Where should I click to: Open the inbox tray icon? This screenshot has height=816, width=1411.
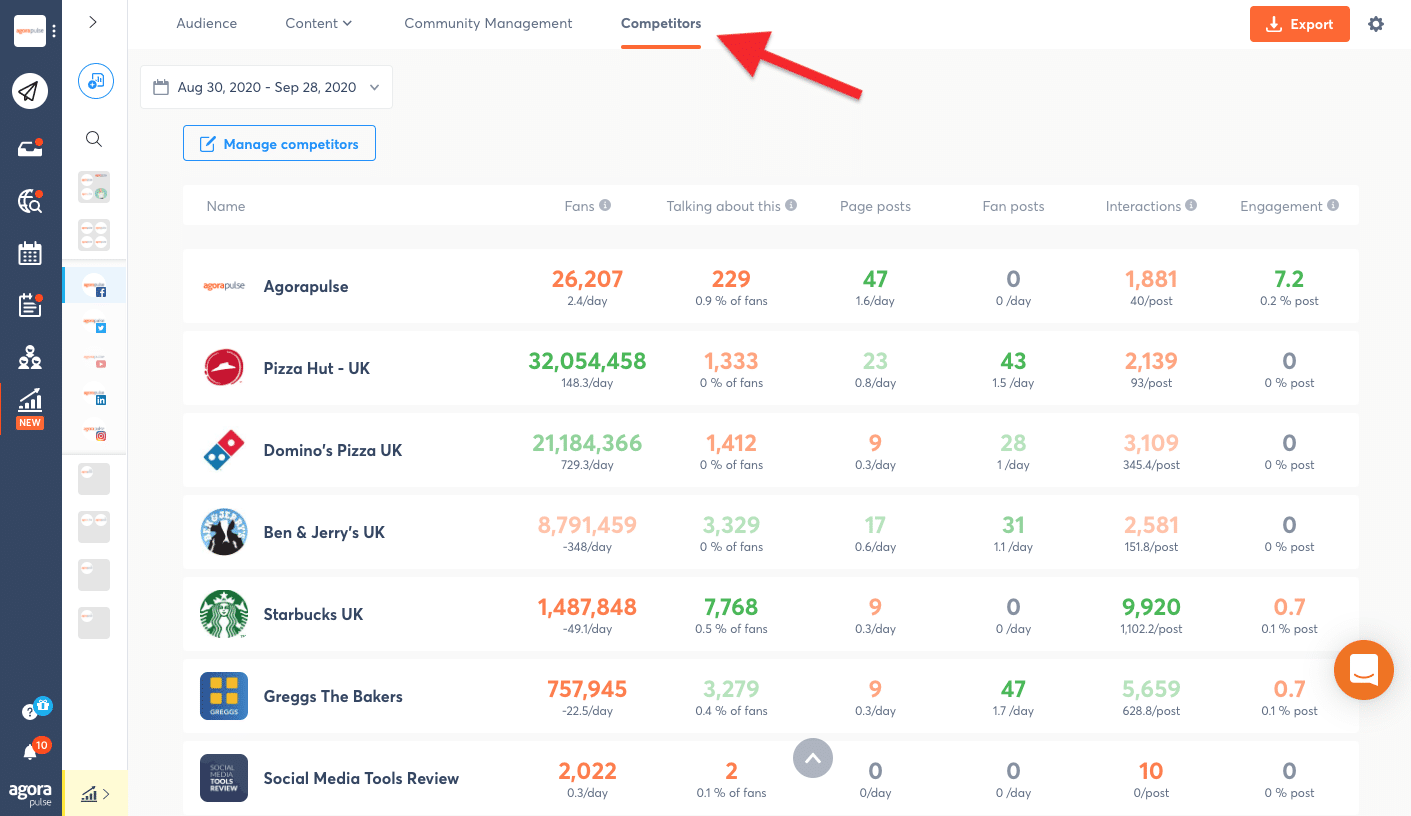click(x=30, y=148)
